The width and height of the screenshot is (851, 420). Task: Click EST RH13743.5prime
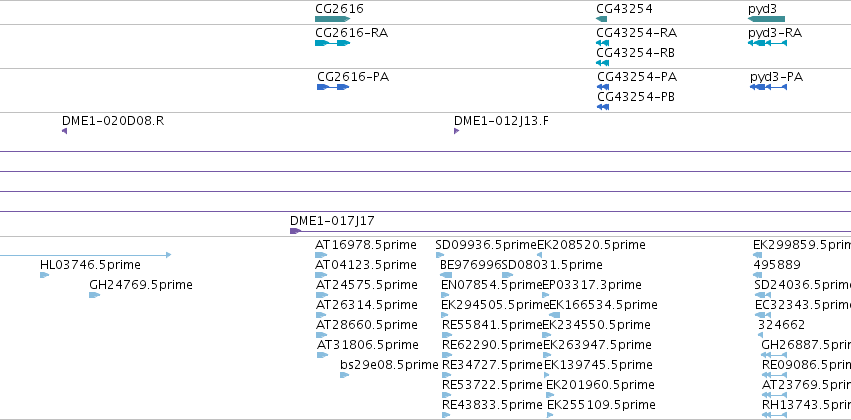tap(806, 405)
